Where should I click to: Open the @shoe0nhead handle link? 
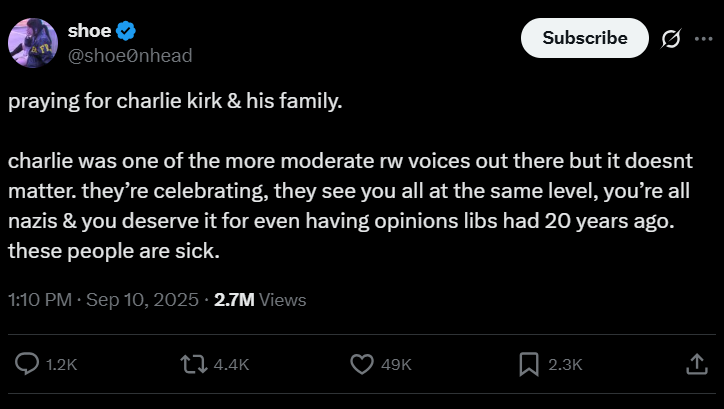tap(129, 55)
